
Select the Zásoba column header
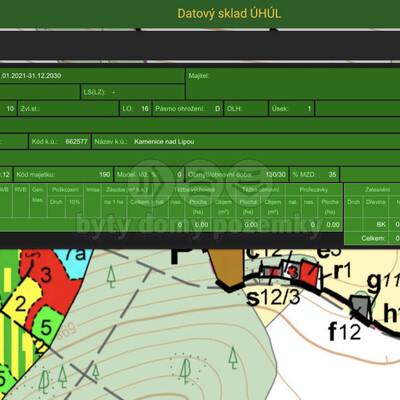pyautogui.click(x=127, y=189)
